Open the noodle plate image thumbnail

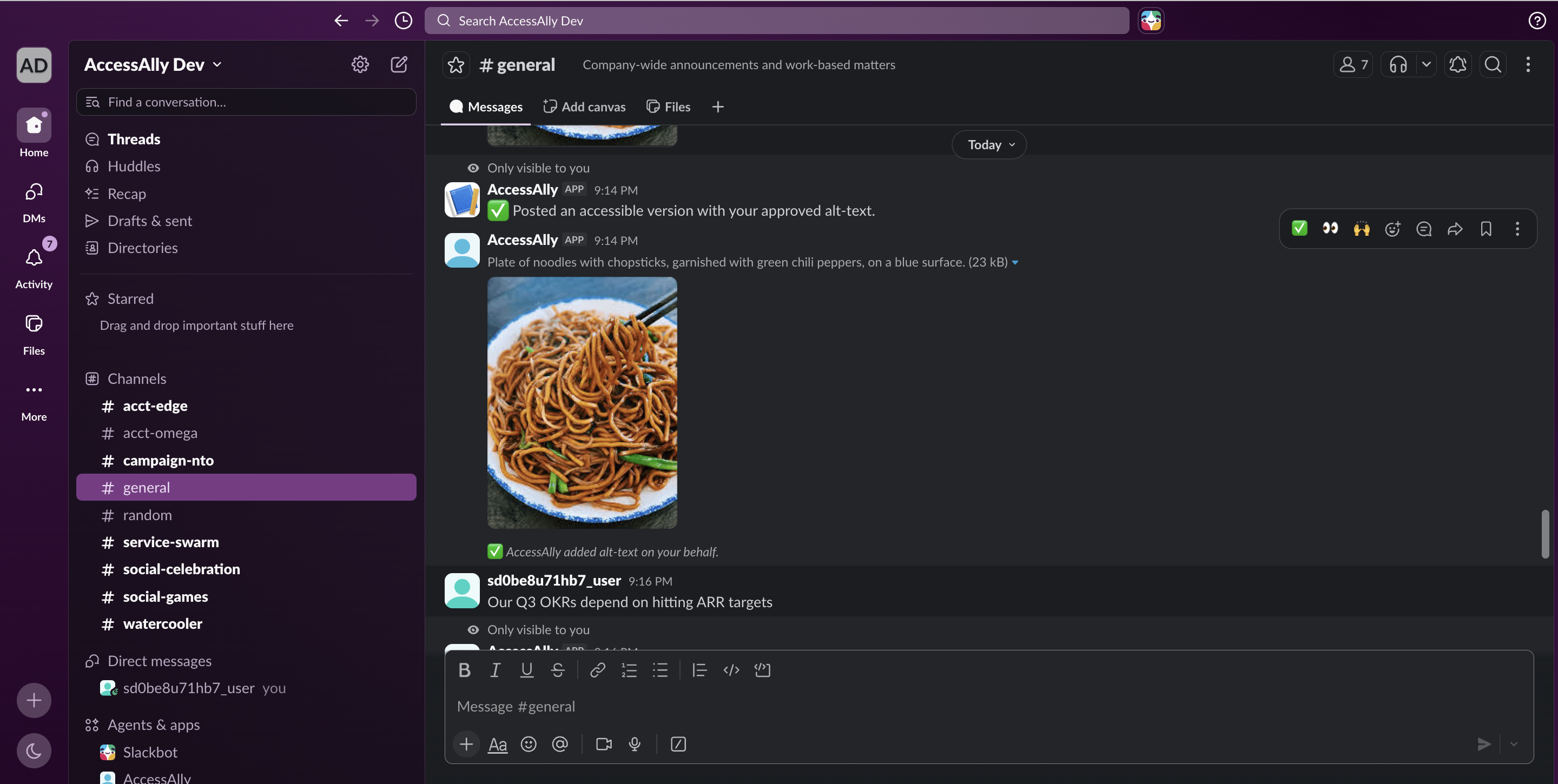[x=582, y=403]
